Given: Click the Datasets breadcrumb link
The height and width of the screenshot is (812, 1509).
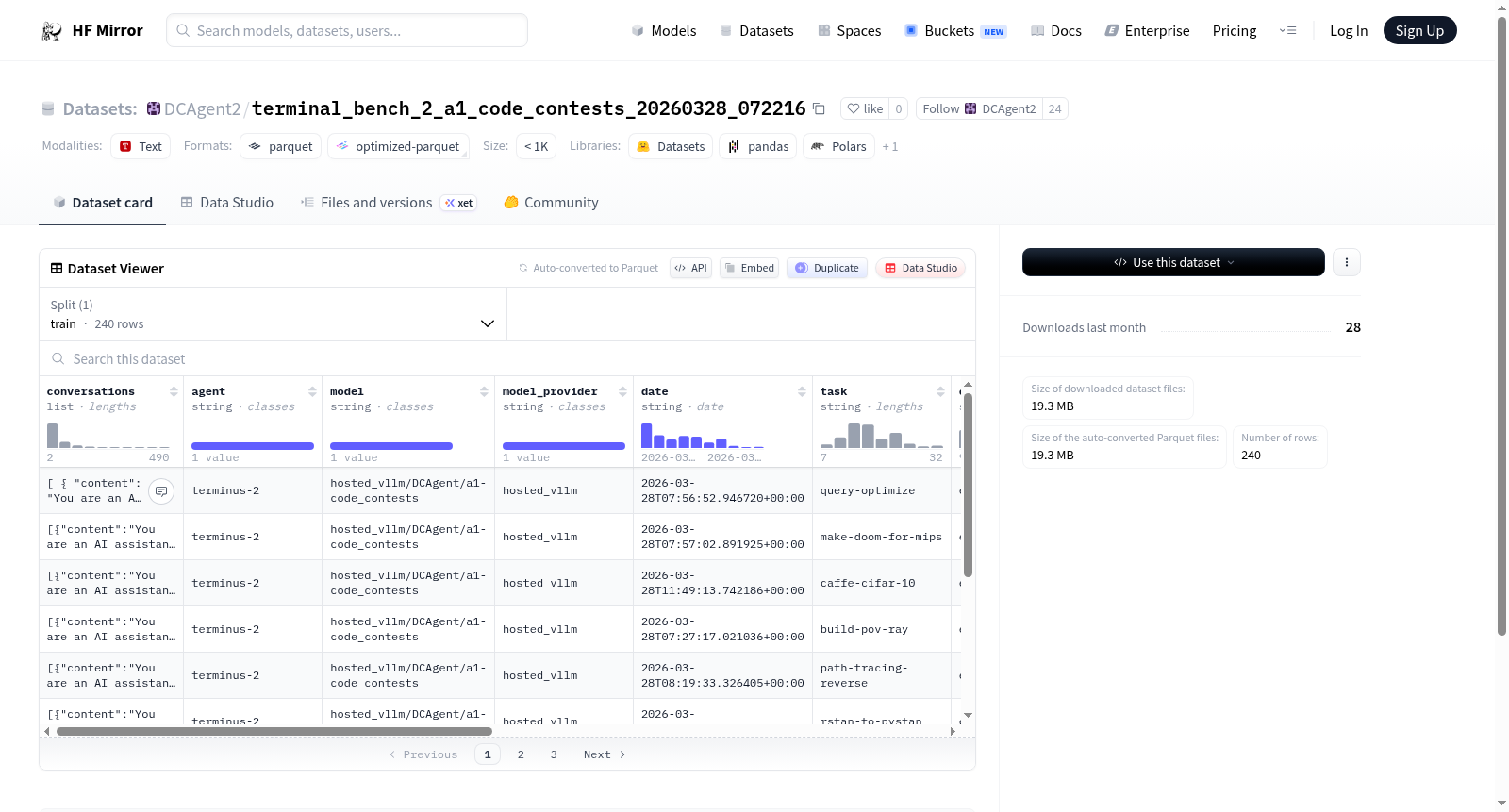Looking at the screenshot, I should (x=100, y=109).
